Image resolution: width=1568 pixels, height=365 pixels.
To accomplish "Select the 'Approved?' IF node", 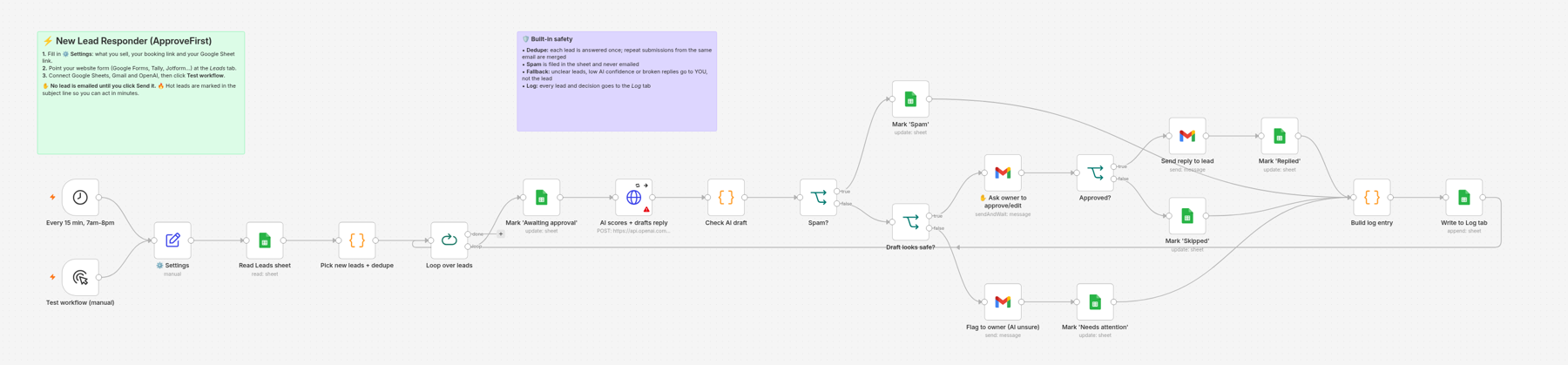I will pos(1095,172).
